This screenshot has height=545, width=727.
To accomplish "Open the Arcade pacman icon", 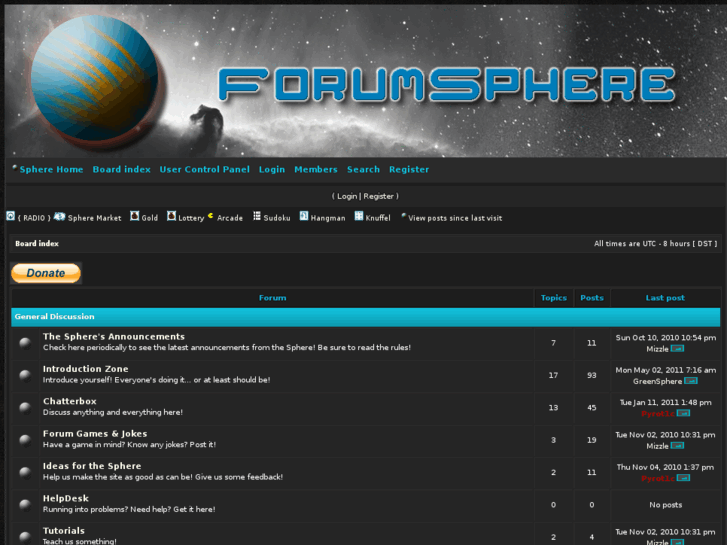I will (x=210, y=216).
